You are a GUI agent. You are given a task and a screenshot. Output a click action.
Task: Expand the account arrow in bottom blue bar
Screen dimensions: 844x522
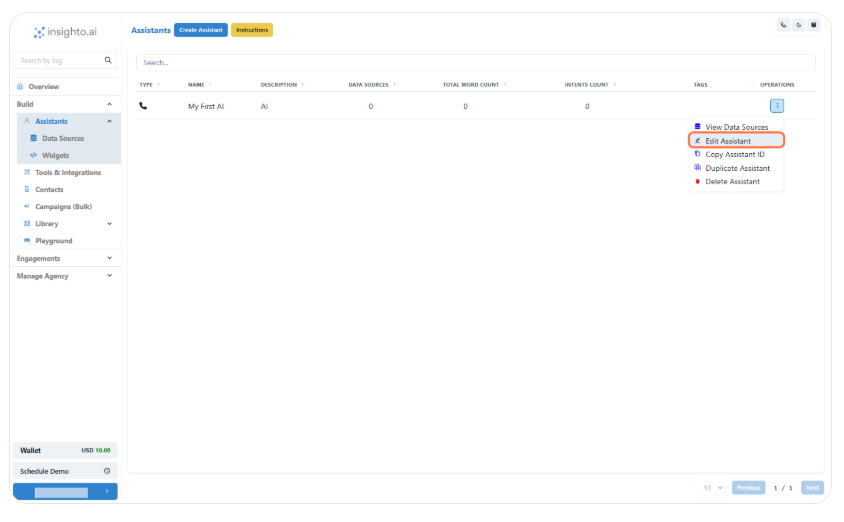107,491
